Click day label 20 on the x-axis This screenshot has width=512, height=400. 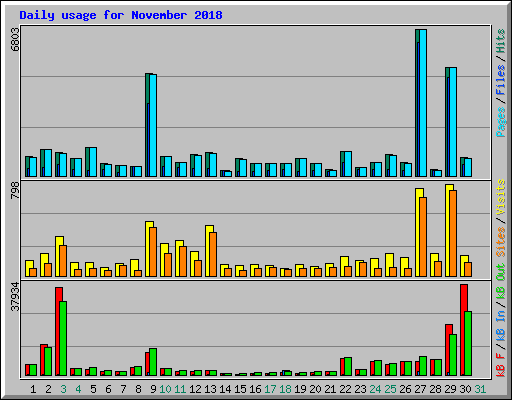[x=315, y=389]
